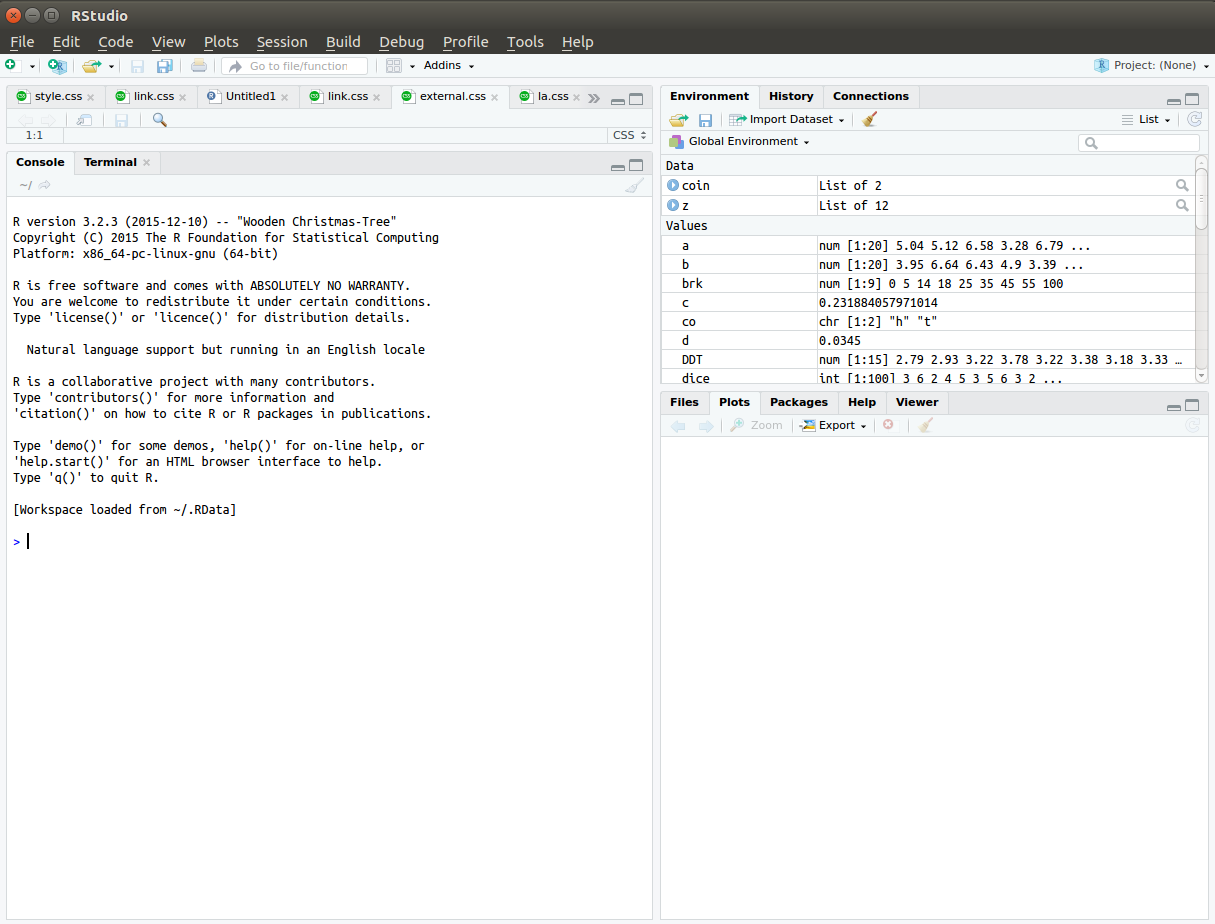Open the Packages tab
The height and width of the screenshot is (924, 1215).
[798, 402]
